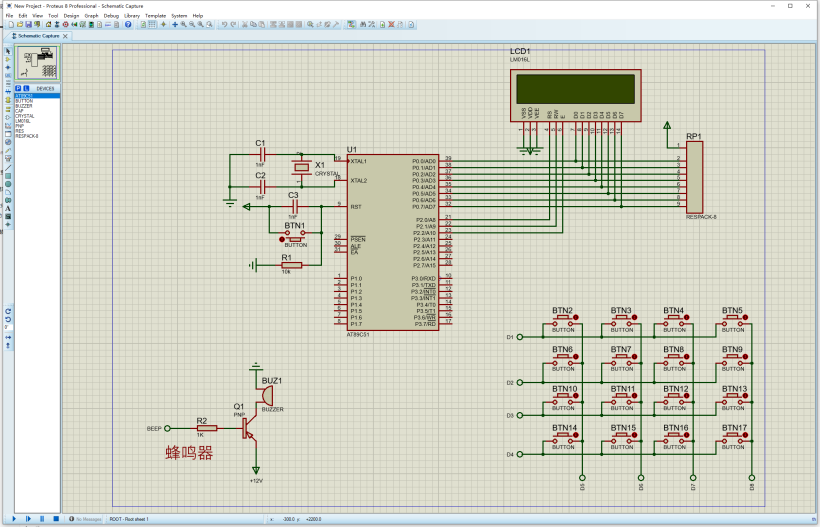Switch to the Schematic Capture tab

pyautogui.click(x=38, y=35)
